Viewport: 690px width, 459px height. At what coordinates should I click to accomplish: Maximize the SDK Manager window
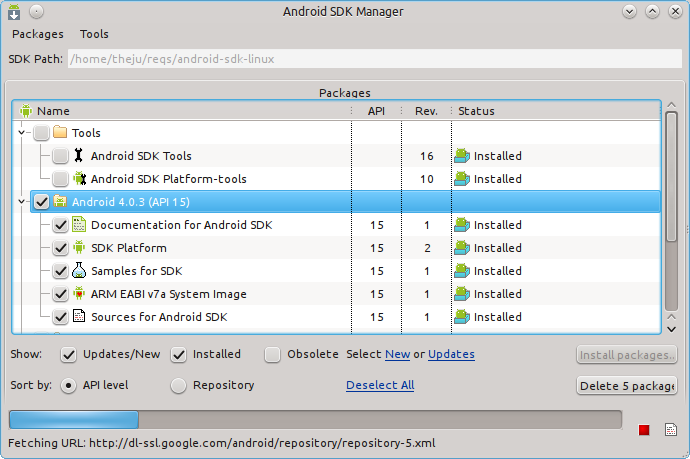(652, 11)
